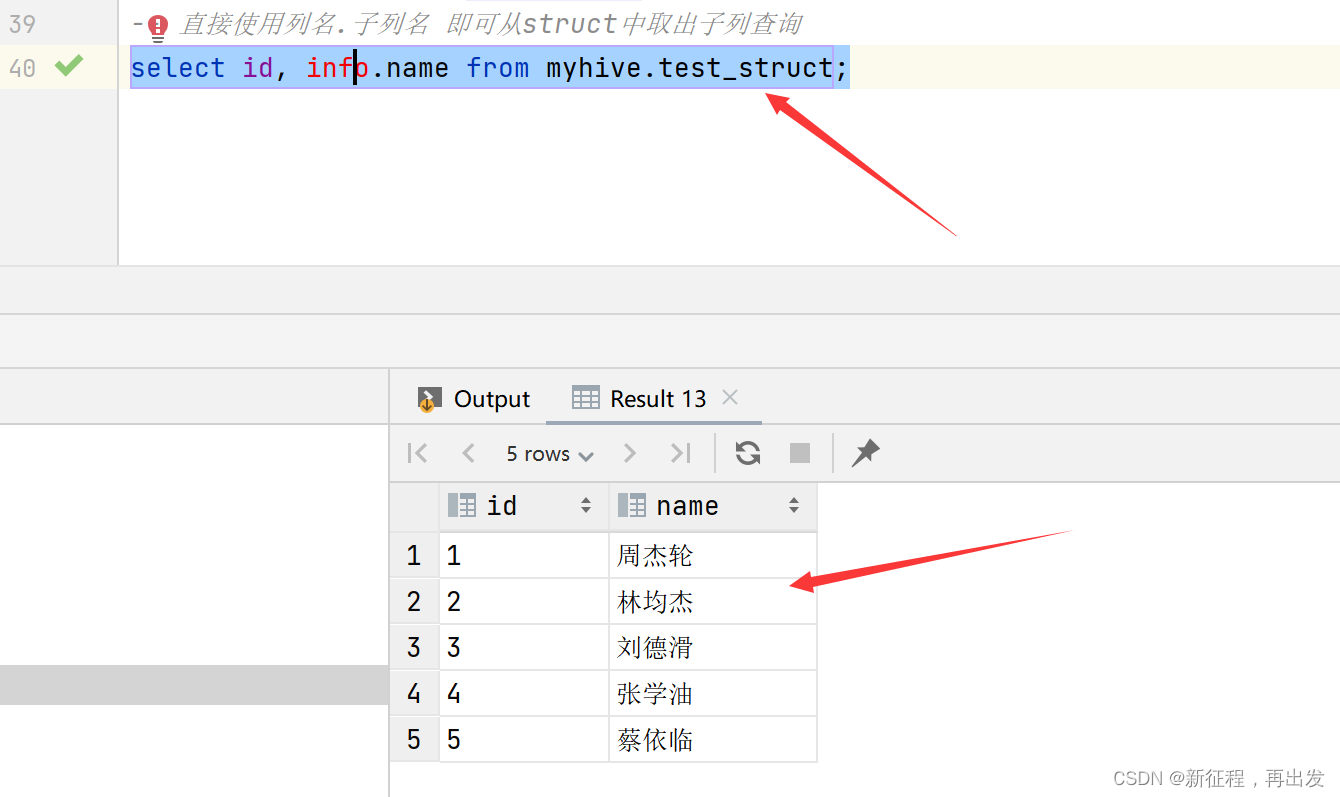Click the id cell in the 蔡依临 row

pyautogui.click(x=524, y=739)
